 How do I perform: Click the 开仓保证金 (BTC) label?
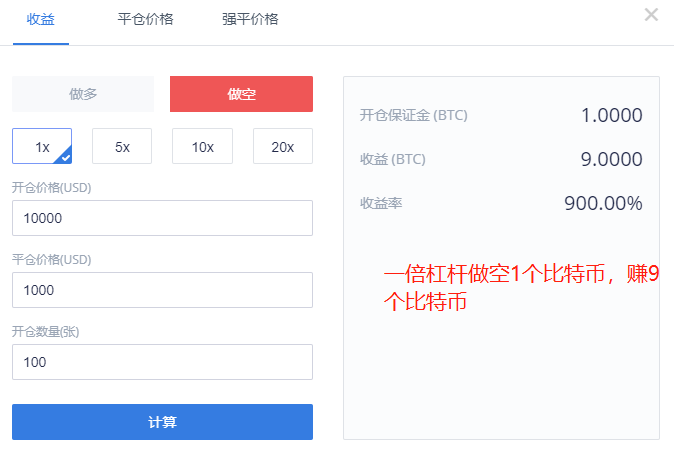pyautogui.click(x=414, y=115)
